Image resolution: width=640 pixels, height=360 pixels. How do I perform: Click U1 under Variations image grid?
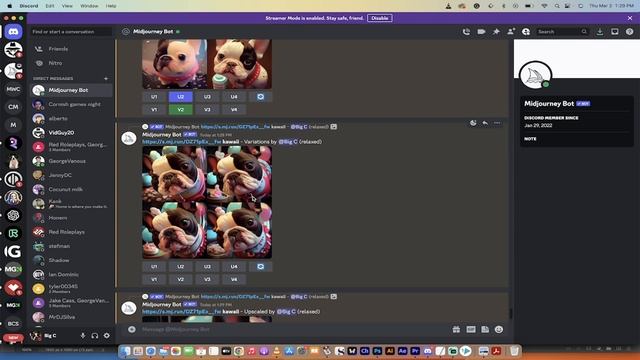pyautogui.click(x=154, y=267)
